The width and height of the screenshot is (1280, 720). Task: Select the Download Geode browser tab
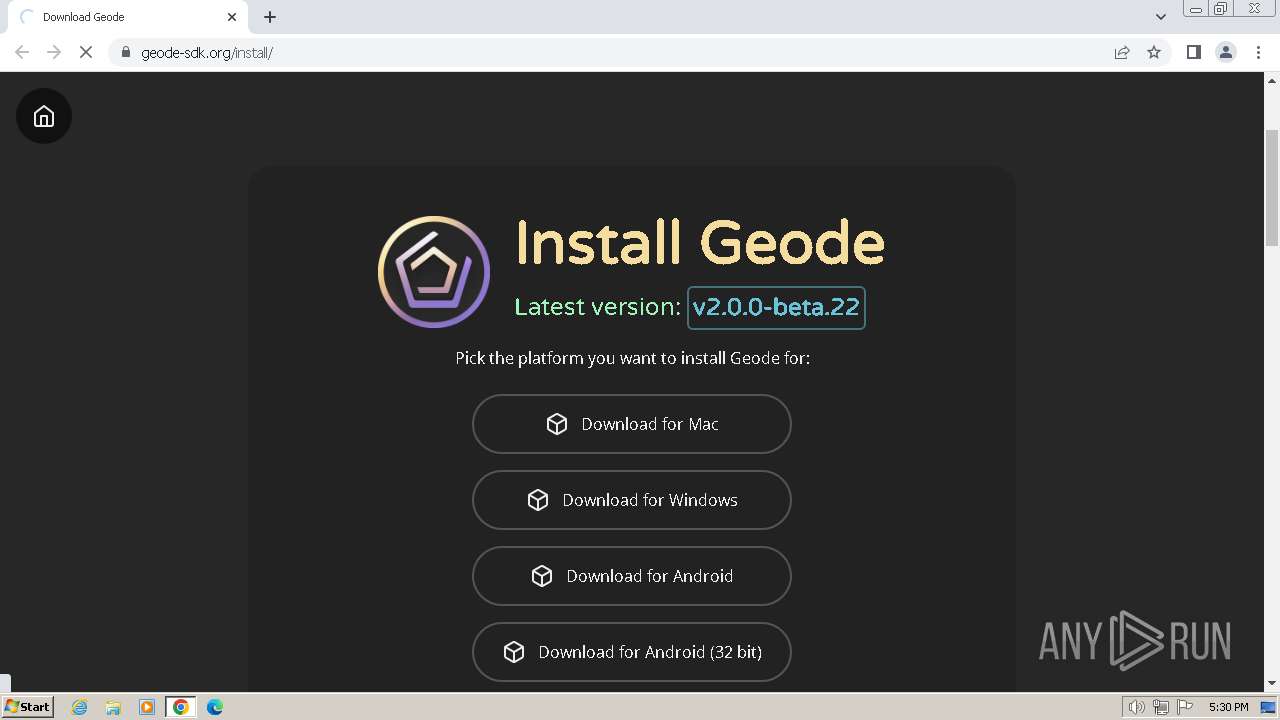[x=128, y=17]
